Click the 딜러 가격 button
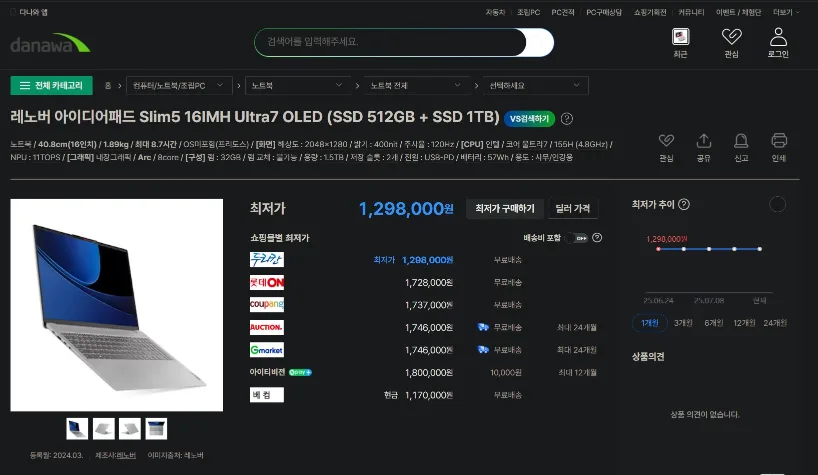Screen dimensions: 818x475 tap(572, 209)
